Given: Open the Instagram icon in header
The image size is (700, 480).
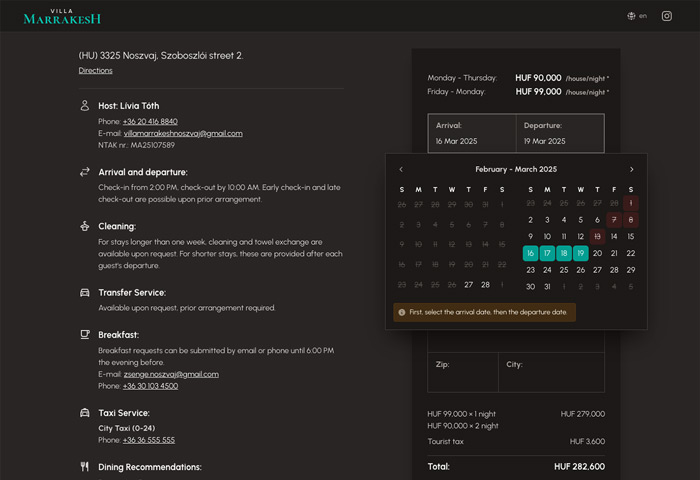Looking at the screenshot, I should coord(667,16).
